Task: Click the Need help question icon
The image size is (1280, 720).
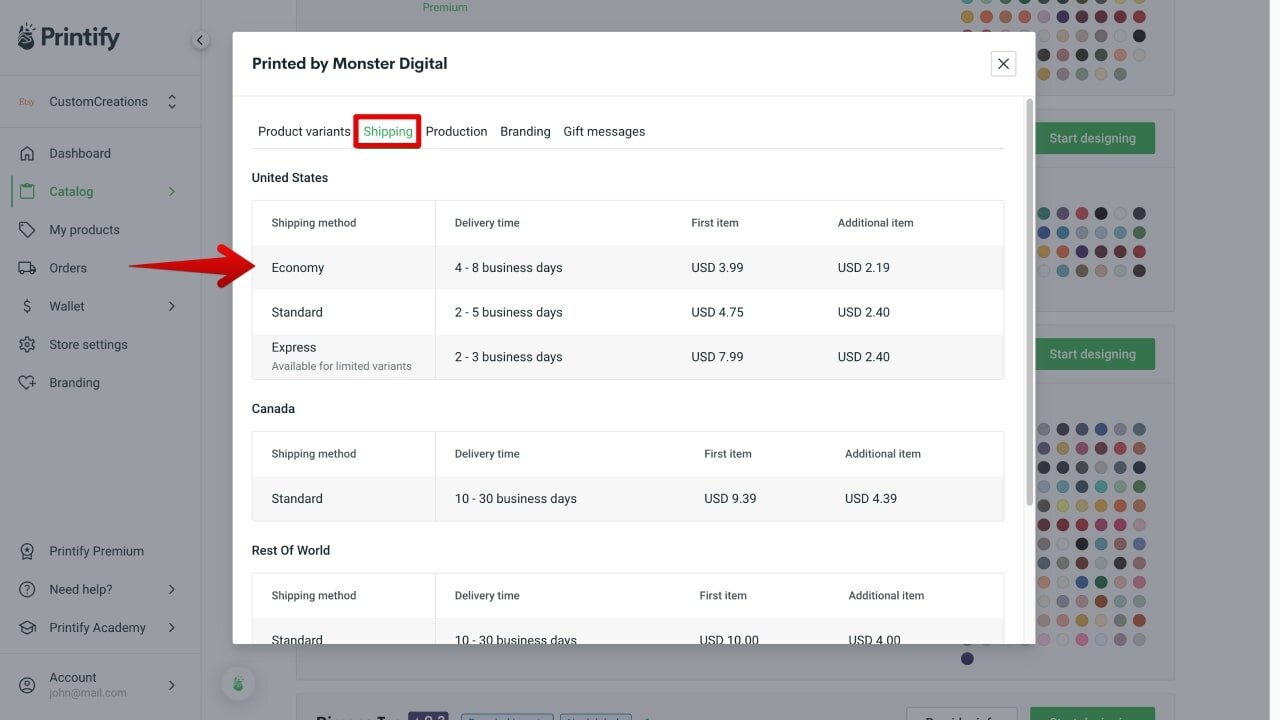Action: coord(27,589)
